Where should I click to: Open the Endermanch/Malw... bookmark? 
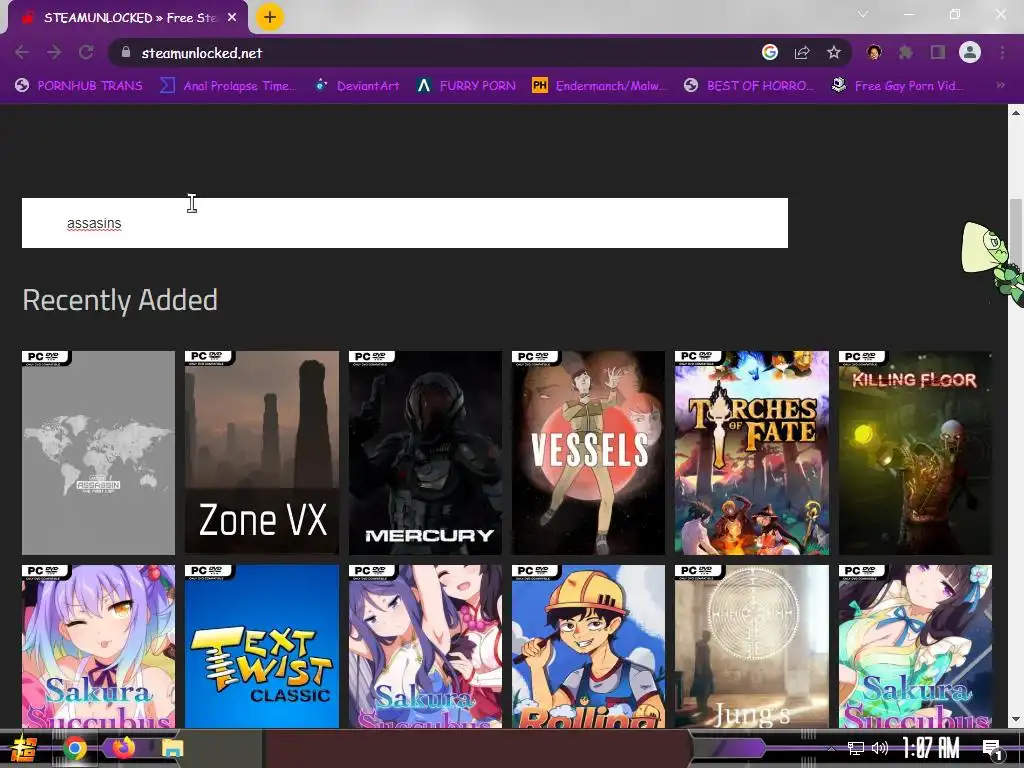pos(600,86)
